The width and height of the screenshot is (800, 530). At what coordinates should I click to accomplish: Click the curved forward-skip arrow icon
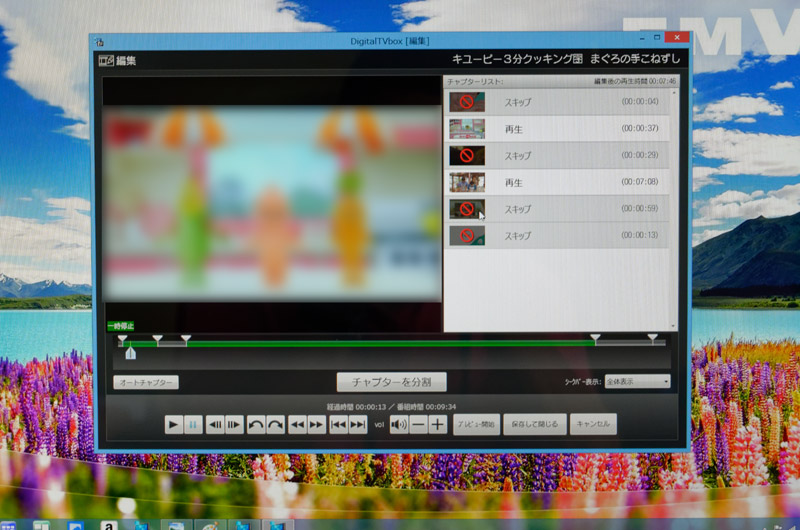(x=275, y=425)
